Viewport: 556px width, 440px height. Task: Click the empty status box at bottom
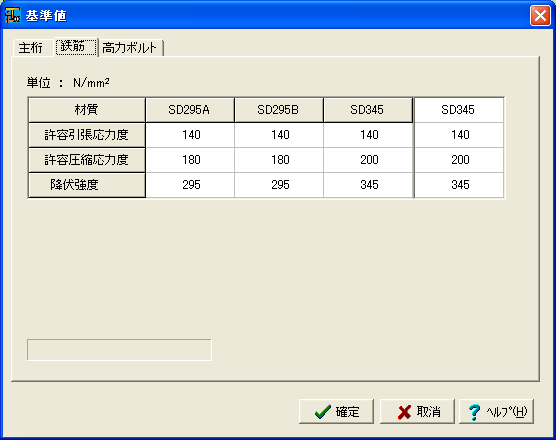(119, 350)
